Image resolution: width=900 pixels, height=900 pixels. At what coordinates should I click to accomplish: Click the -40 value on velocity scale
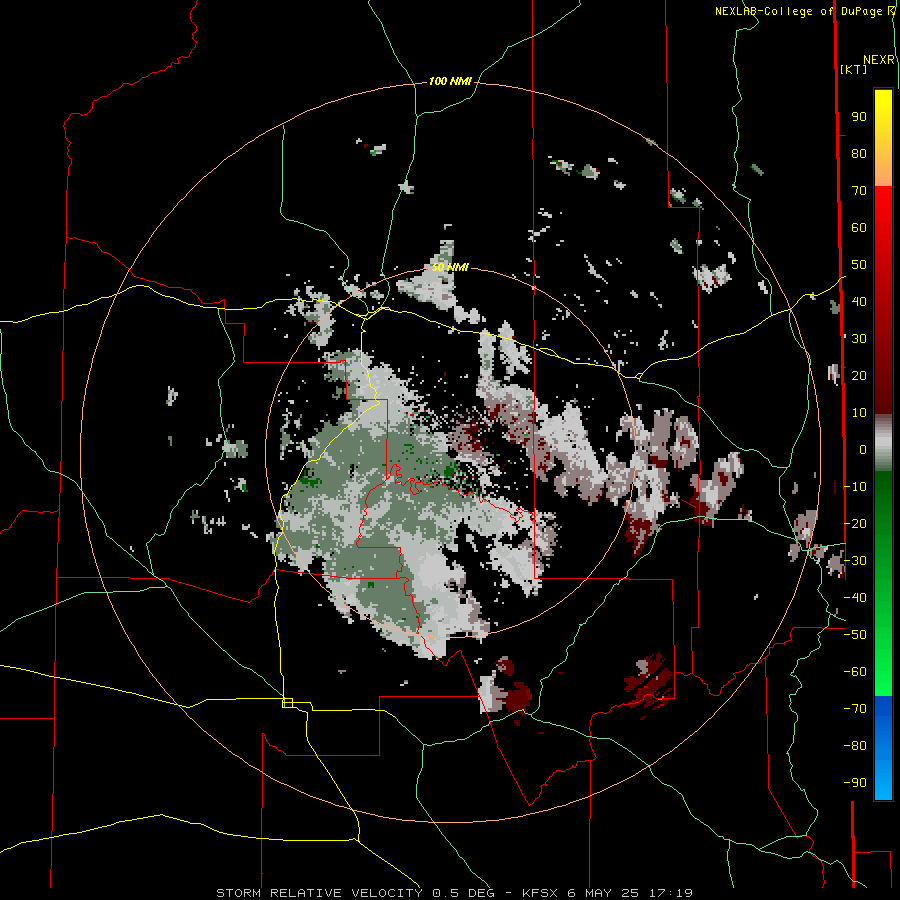pos(855,598)
